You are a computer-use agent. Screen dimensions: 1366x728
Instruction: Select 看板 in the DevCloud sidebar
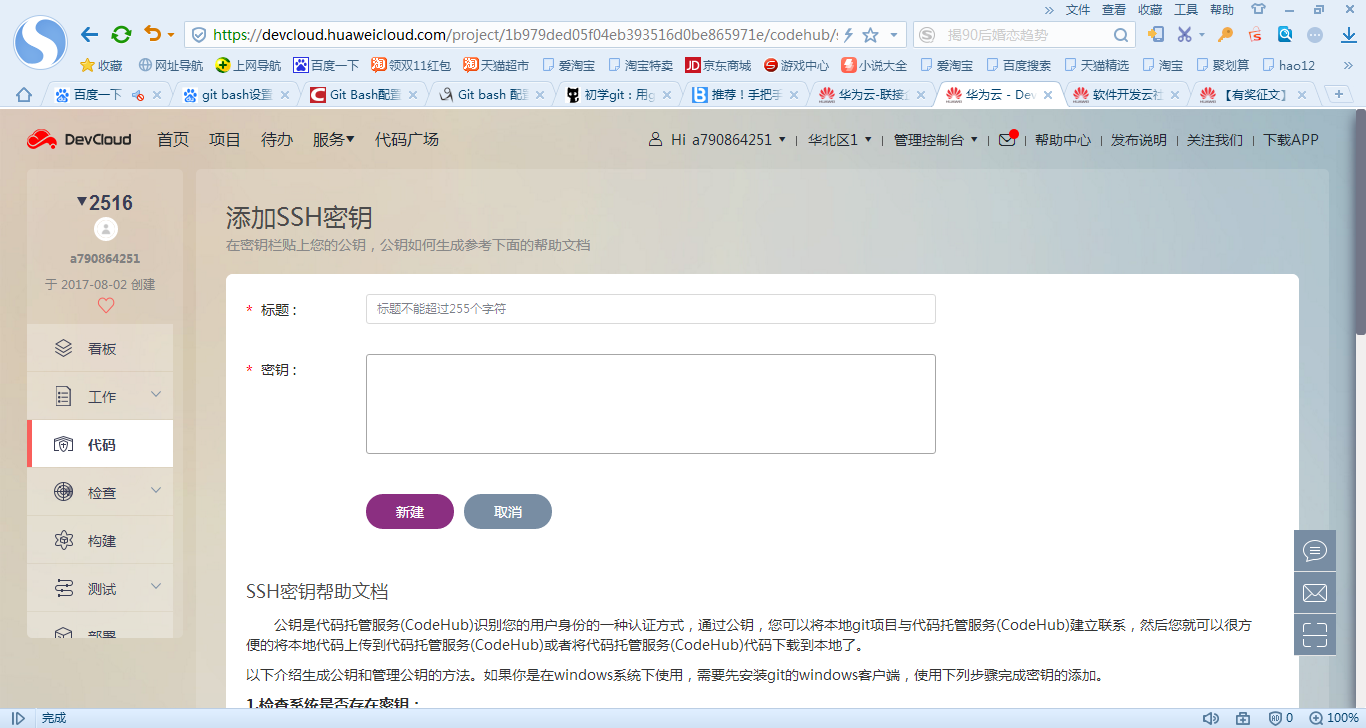pyautogui.click(x=100, y=347)
